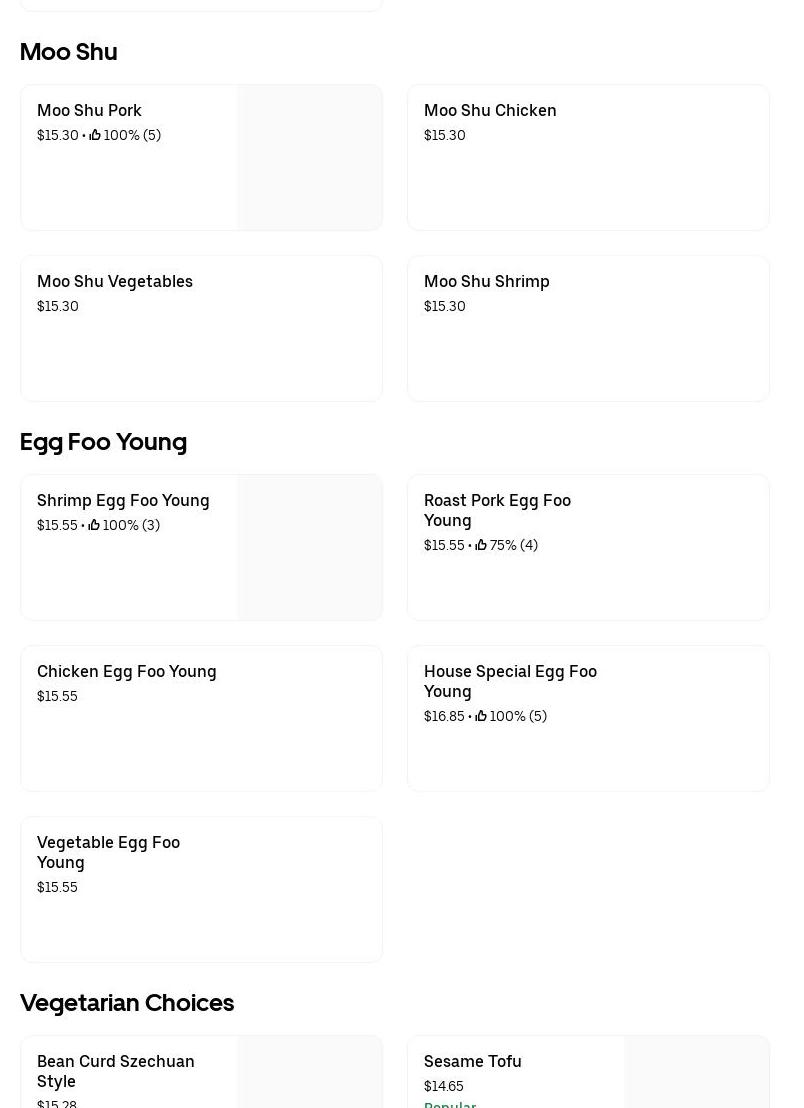
Task: Click thumbs-up icon on House Special Egg Foo Young
Action: (481, 716)
